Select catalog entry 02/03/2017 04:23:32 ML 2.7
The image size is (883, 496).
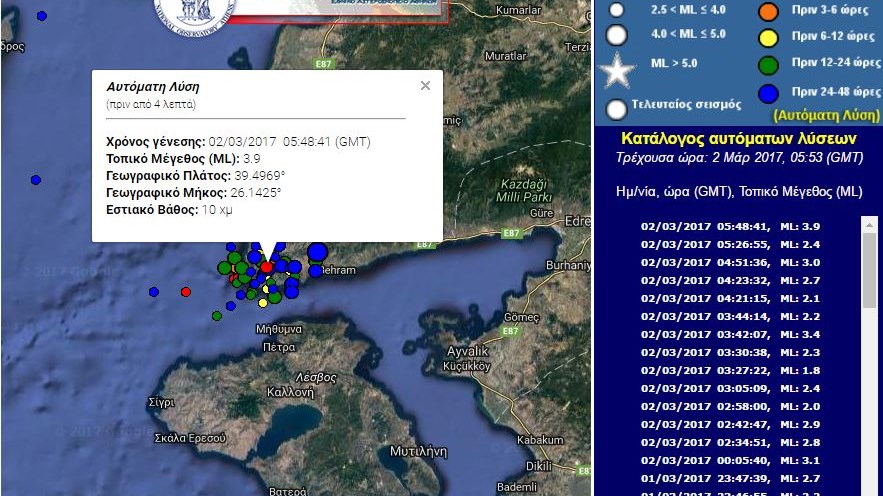(x=730, y=280)
